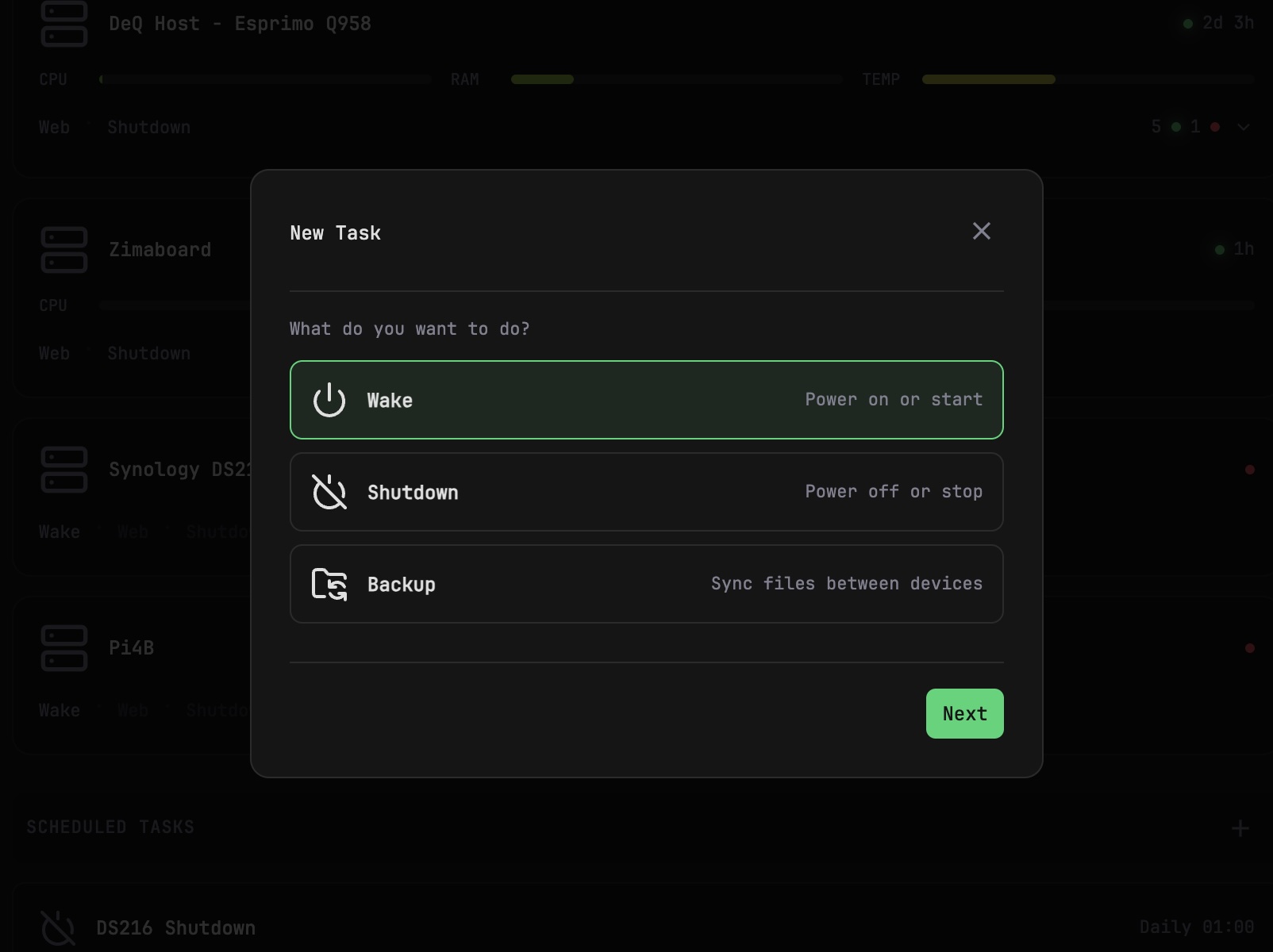Image resolution: width=1273 pixels, height=952 pixels.
Task: Add a scheduled task with plus icon
Action: pos(1240,828)
